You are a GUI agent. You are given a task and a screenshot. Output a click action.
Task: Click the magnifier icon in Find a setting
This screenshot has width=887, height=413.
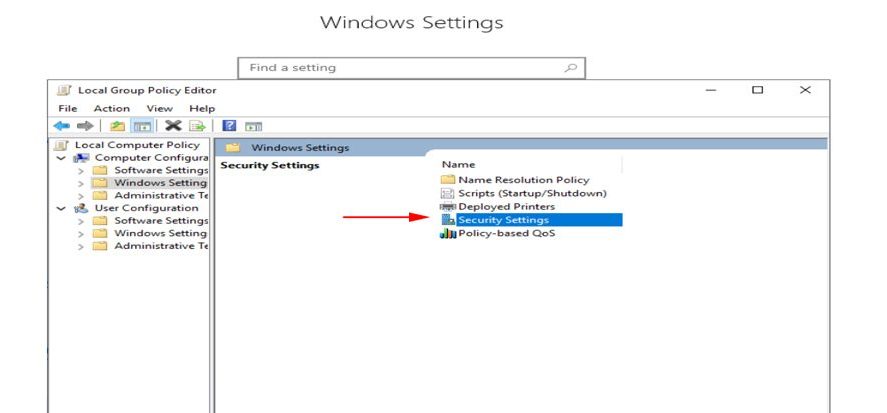coord(571,68)
